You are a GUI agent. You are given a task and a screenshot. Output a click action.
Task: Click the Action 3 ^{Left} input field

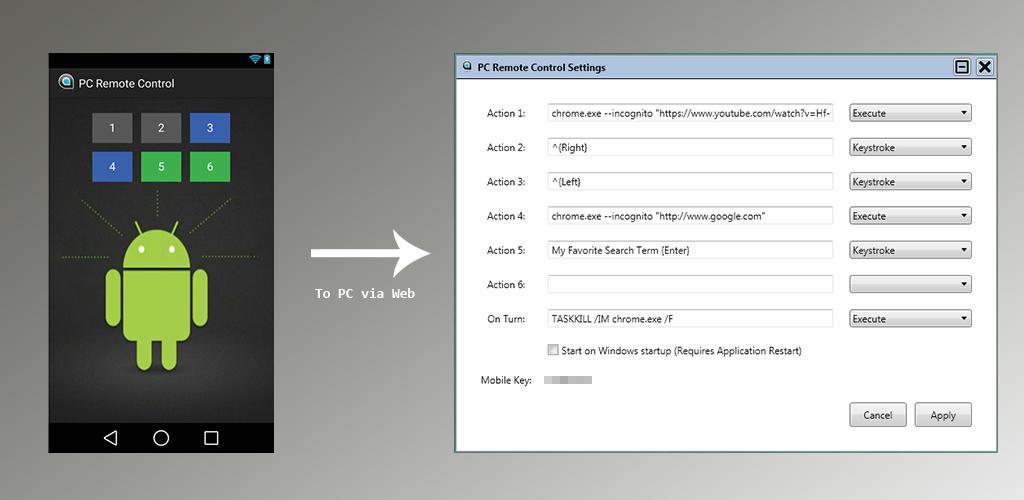[x=690, y=181]
